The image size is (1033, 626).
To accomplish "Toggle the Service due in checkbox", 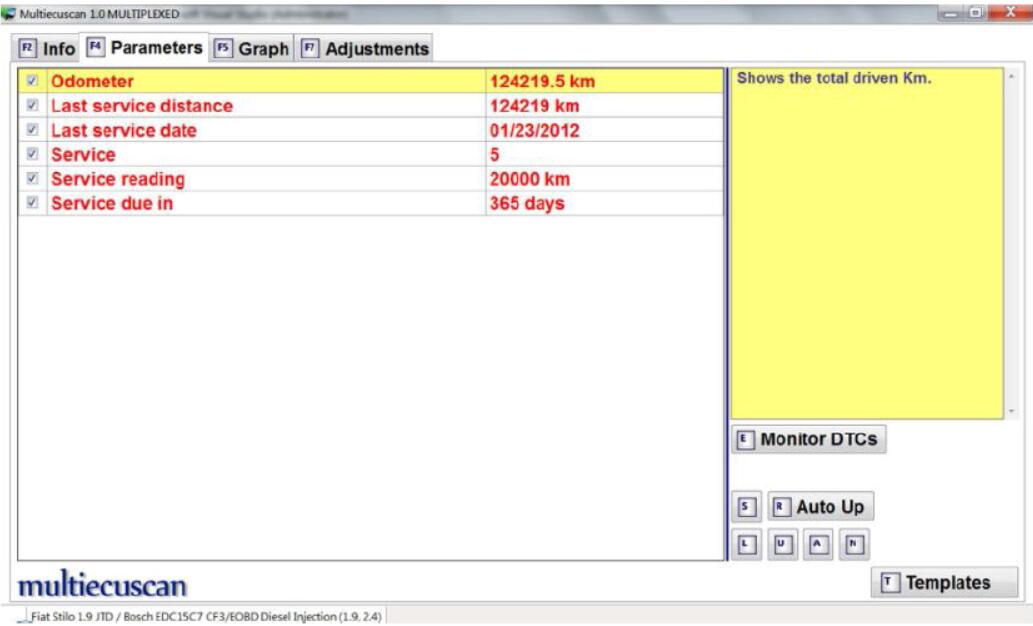I will click(32, 202).
